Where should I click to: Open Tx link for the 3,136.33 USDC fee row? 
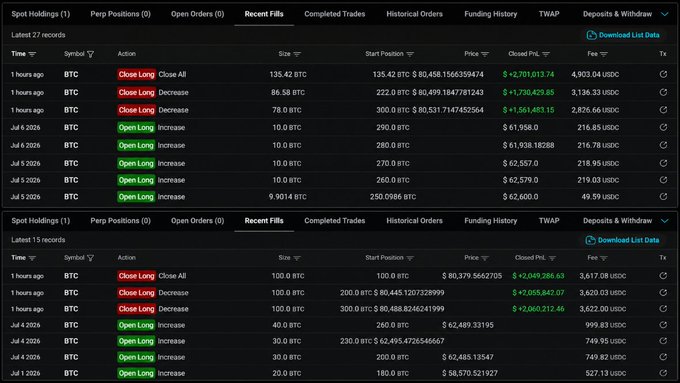tap(663, 92)
